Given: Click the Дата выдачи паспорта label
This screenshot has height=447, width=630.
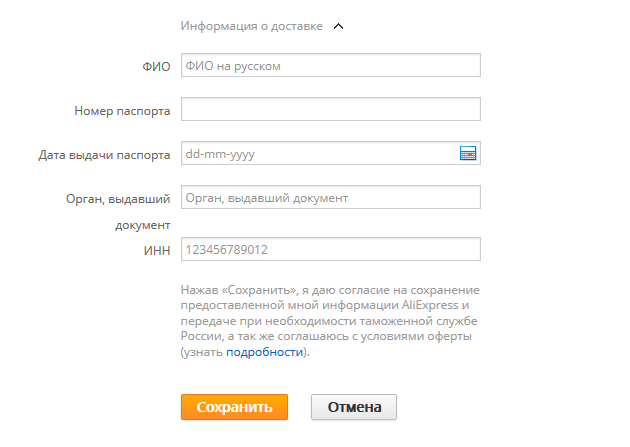Looking at the screenshot, I should tap(104, 155).
